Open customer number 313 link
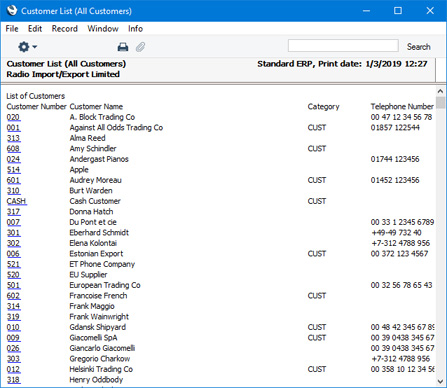The width and height of the screenshot is (447, 388). click(x=13, y=138)
